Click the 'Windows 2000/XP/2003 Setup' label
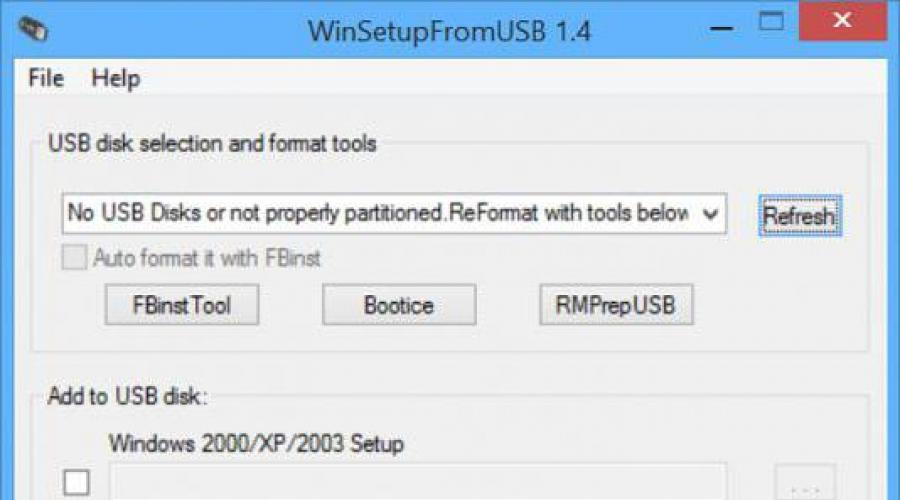900x500 pixels. tap(256, 444)
